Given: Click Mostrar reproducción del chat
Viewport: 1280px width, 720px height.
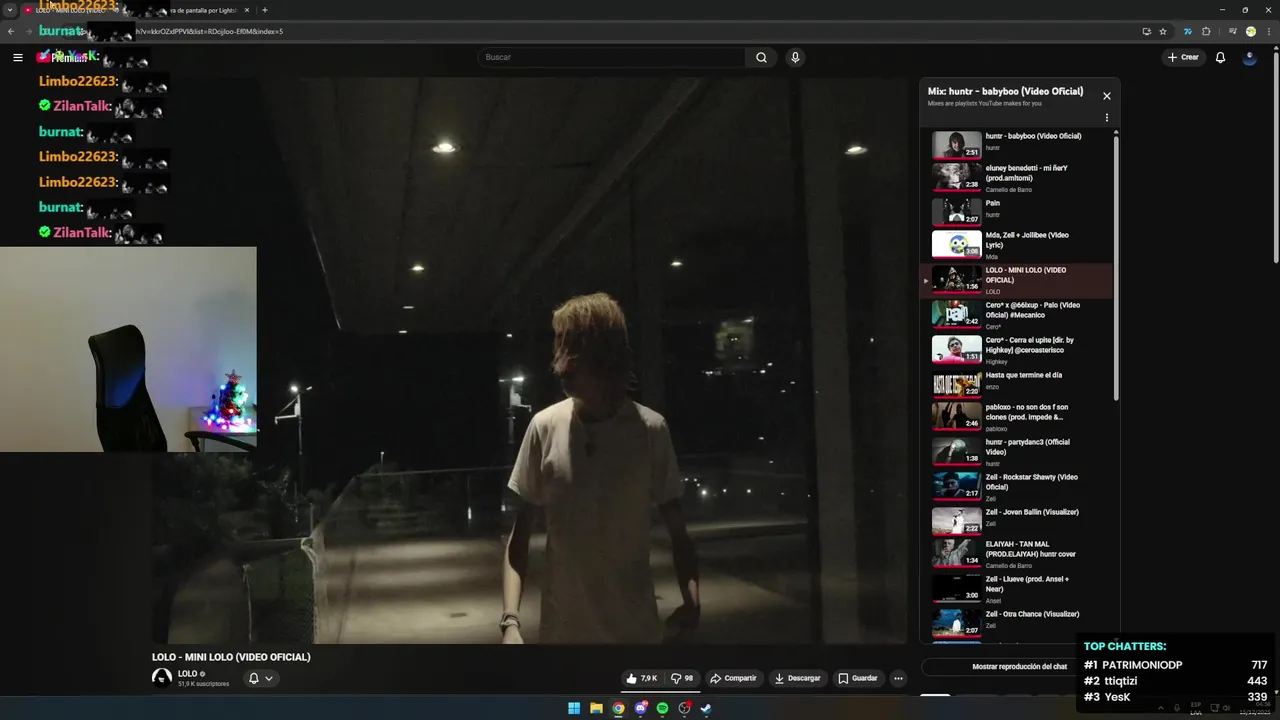Looking at the screenshot, I should pyautogui.click(x=1019, y=666).
